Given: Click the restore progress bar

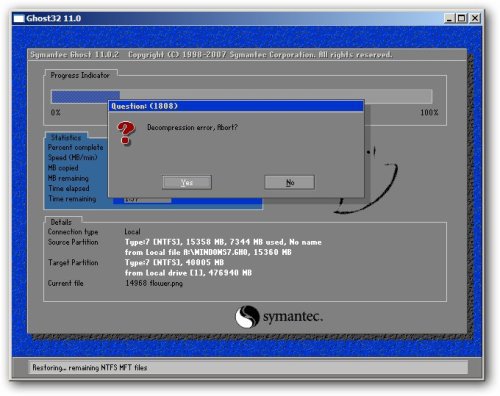Looking at the screenshot, I should click(242, 96).
